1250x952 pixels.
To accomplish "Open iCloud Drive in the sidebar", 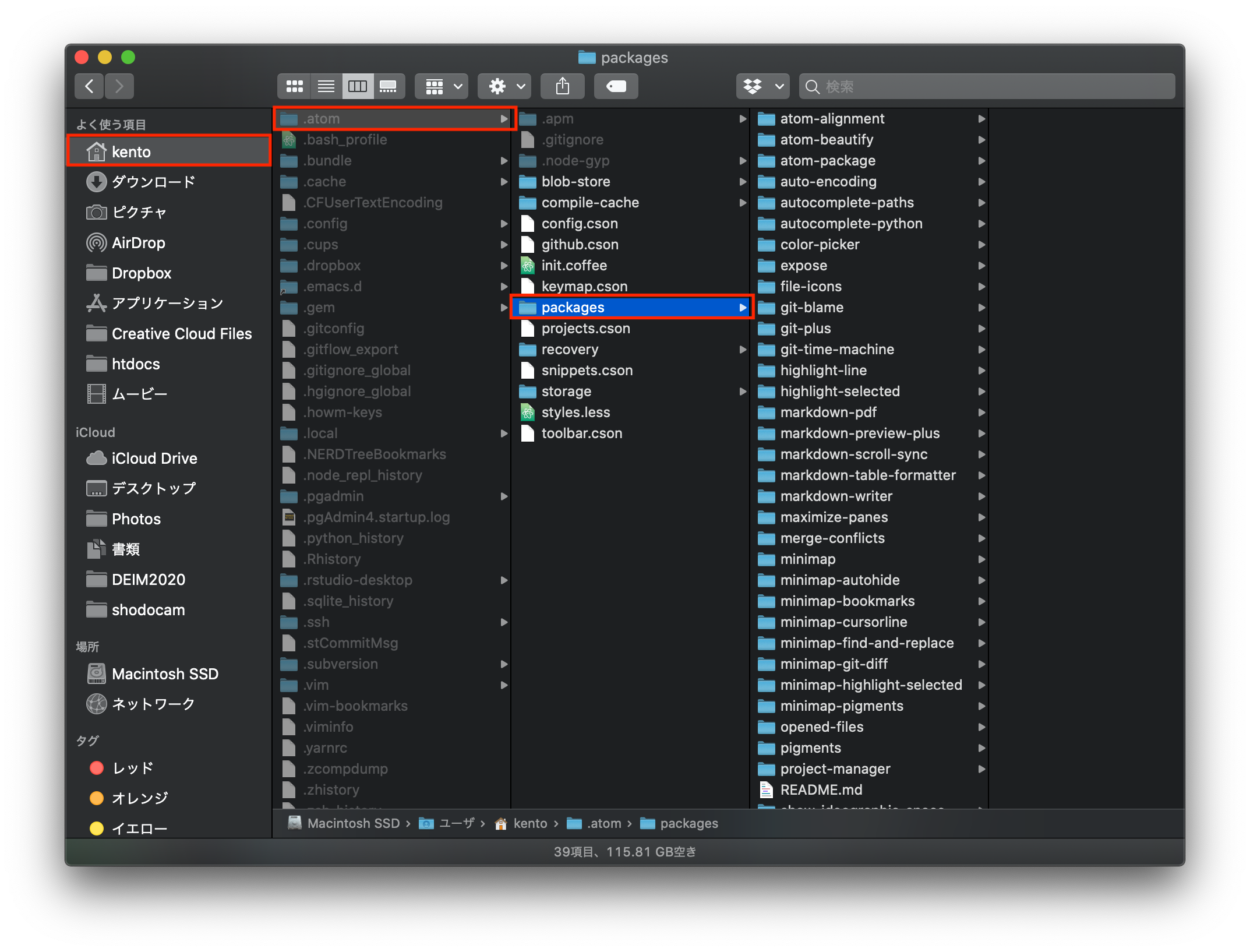I will (x=169, y=458).
